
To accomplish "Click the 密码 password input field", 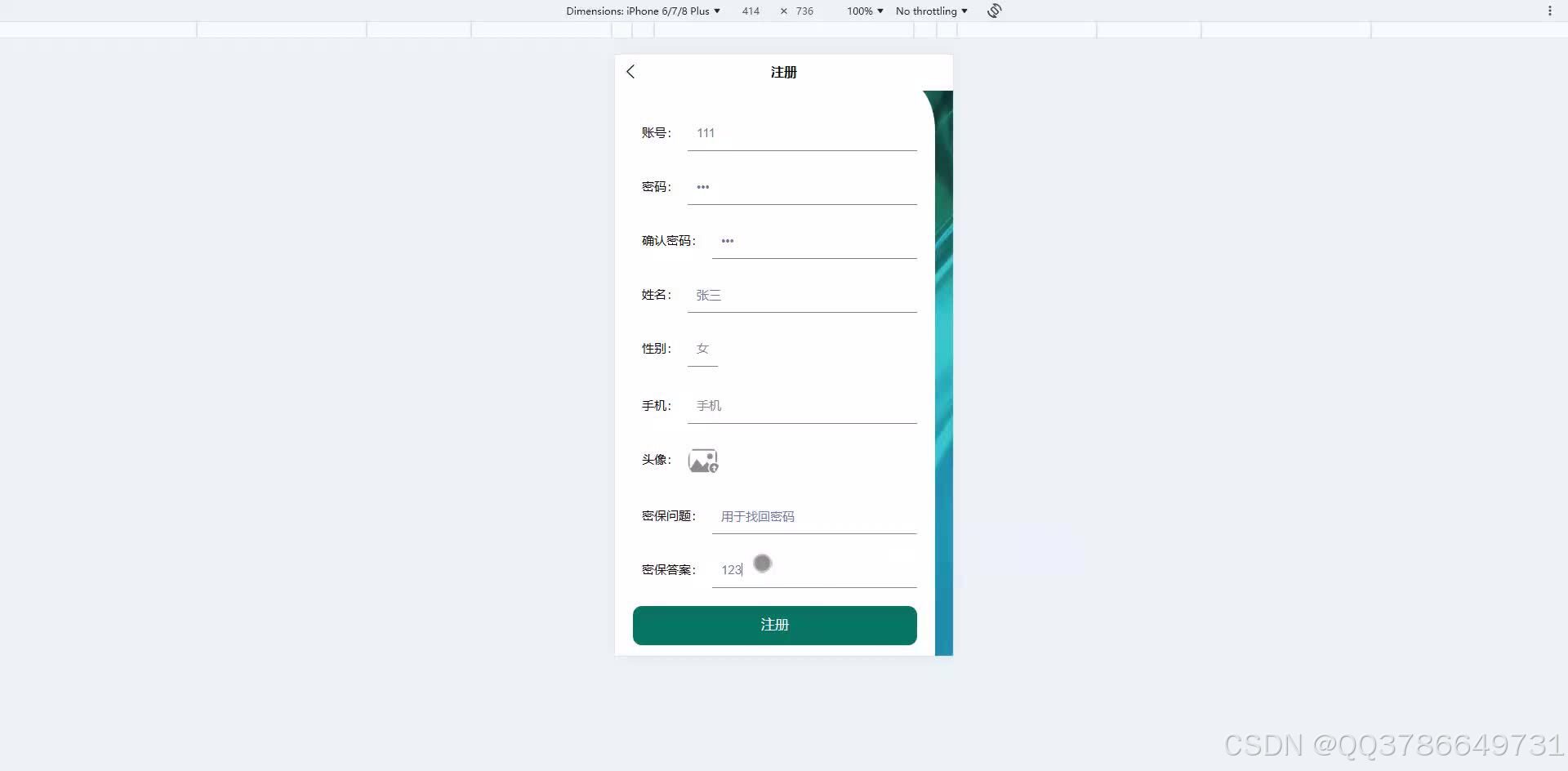I will click(x=801, y=186).
